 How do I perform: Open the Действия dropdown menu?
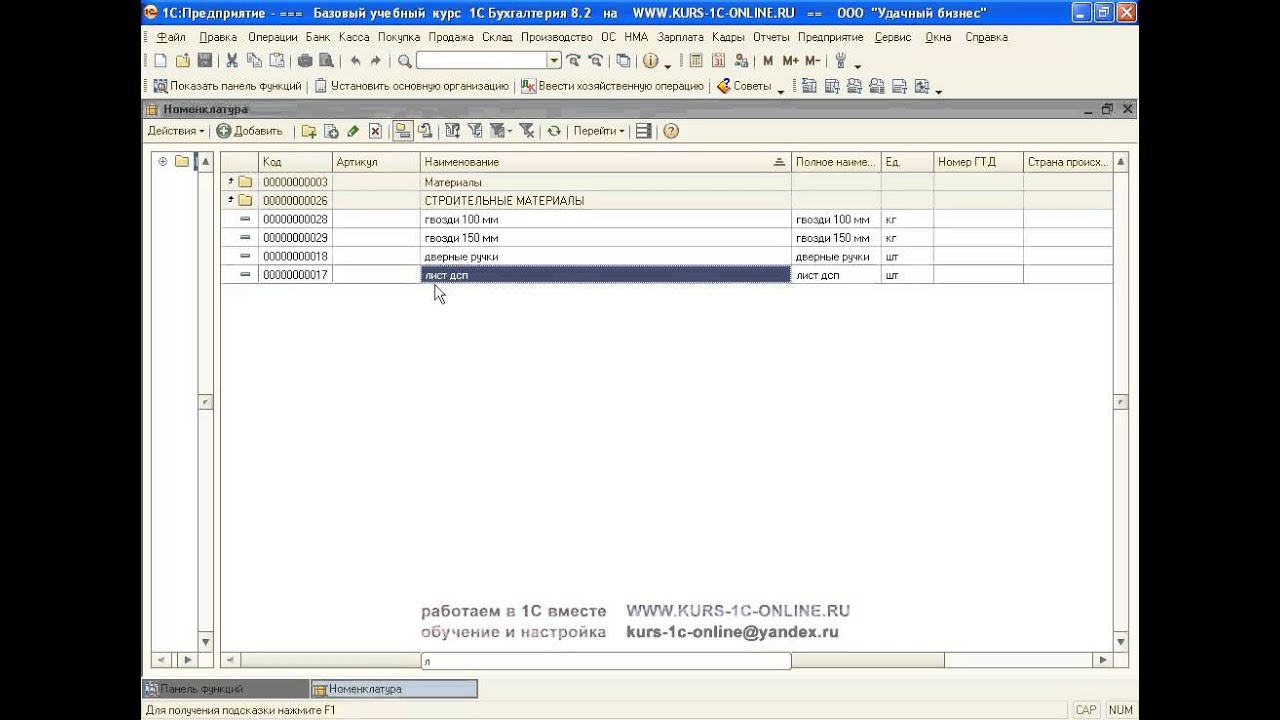[176, 131]
